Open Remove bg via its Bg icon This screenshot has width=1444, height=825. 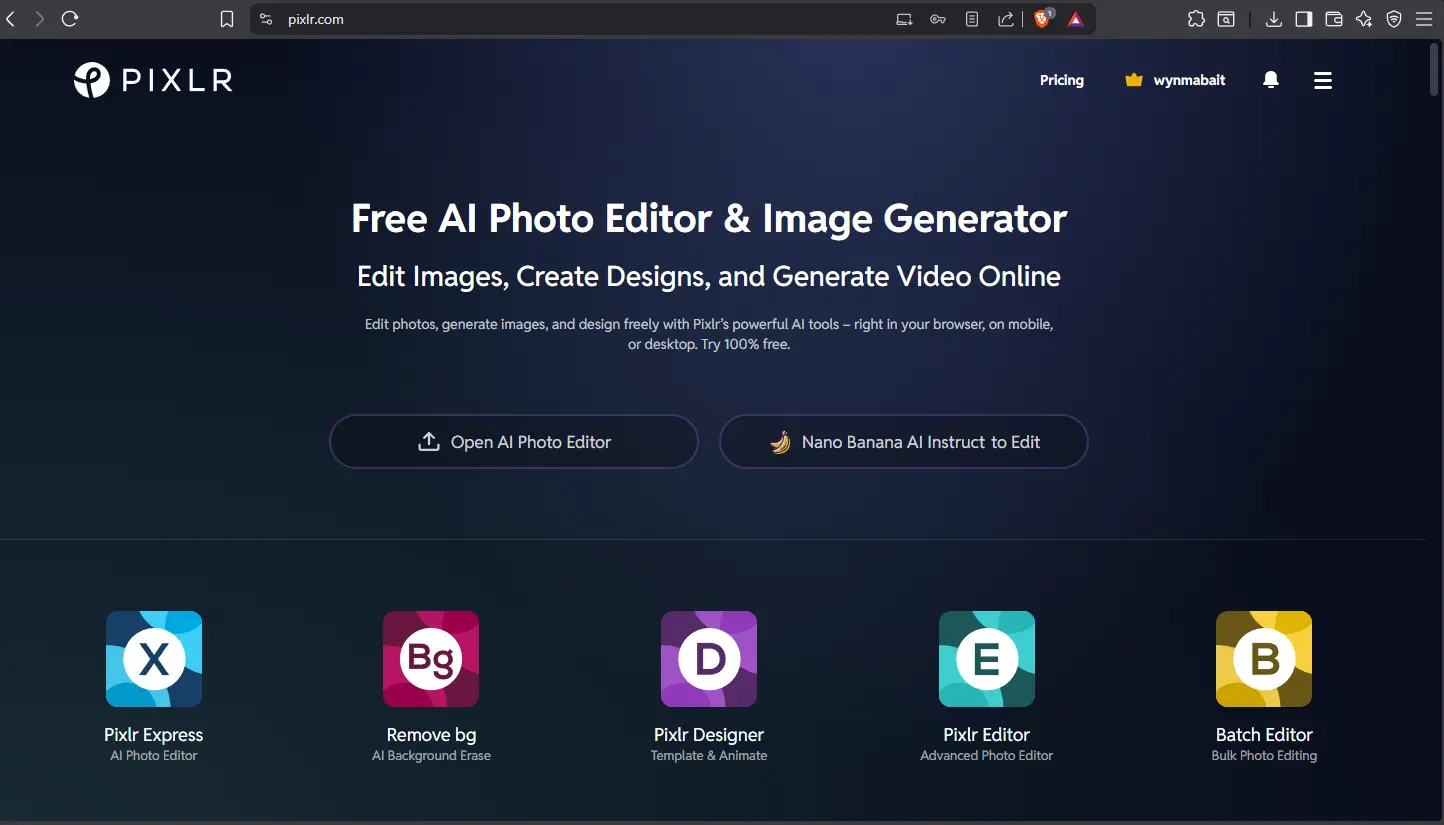click(x=431, y=659)
